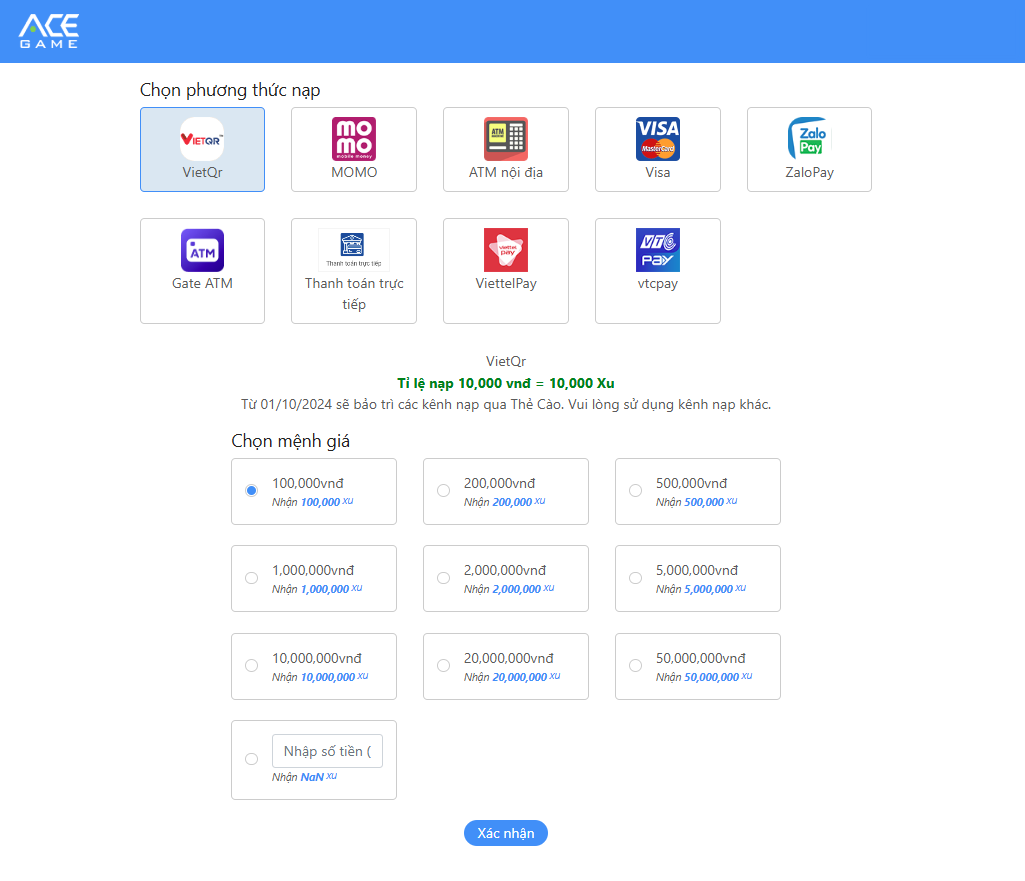The image size is (1025, 881).
Task: Click the Nhập số tiền input field
Action: coord(328,751)
